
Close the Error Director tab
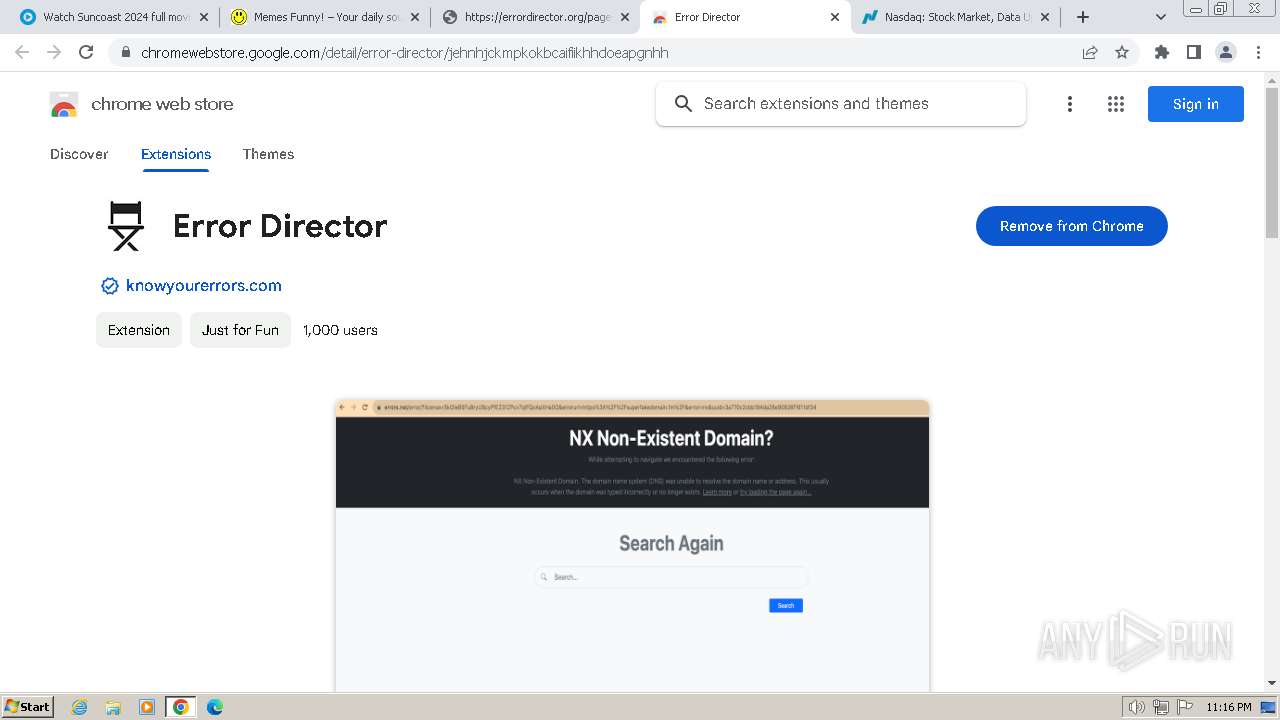pyautogui.click(x=836, y=17)
